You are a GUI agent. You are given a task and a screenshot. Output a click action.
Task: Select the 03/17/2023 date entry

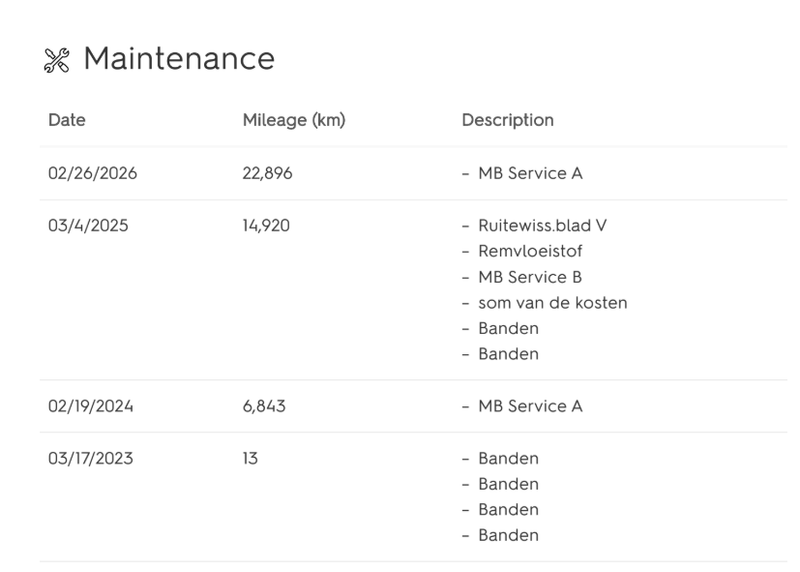pyautogui.click(x=90, y=459)
